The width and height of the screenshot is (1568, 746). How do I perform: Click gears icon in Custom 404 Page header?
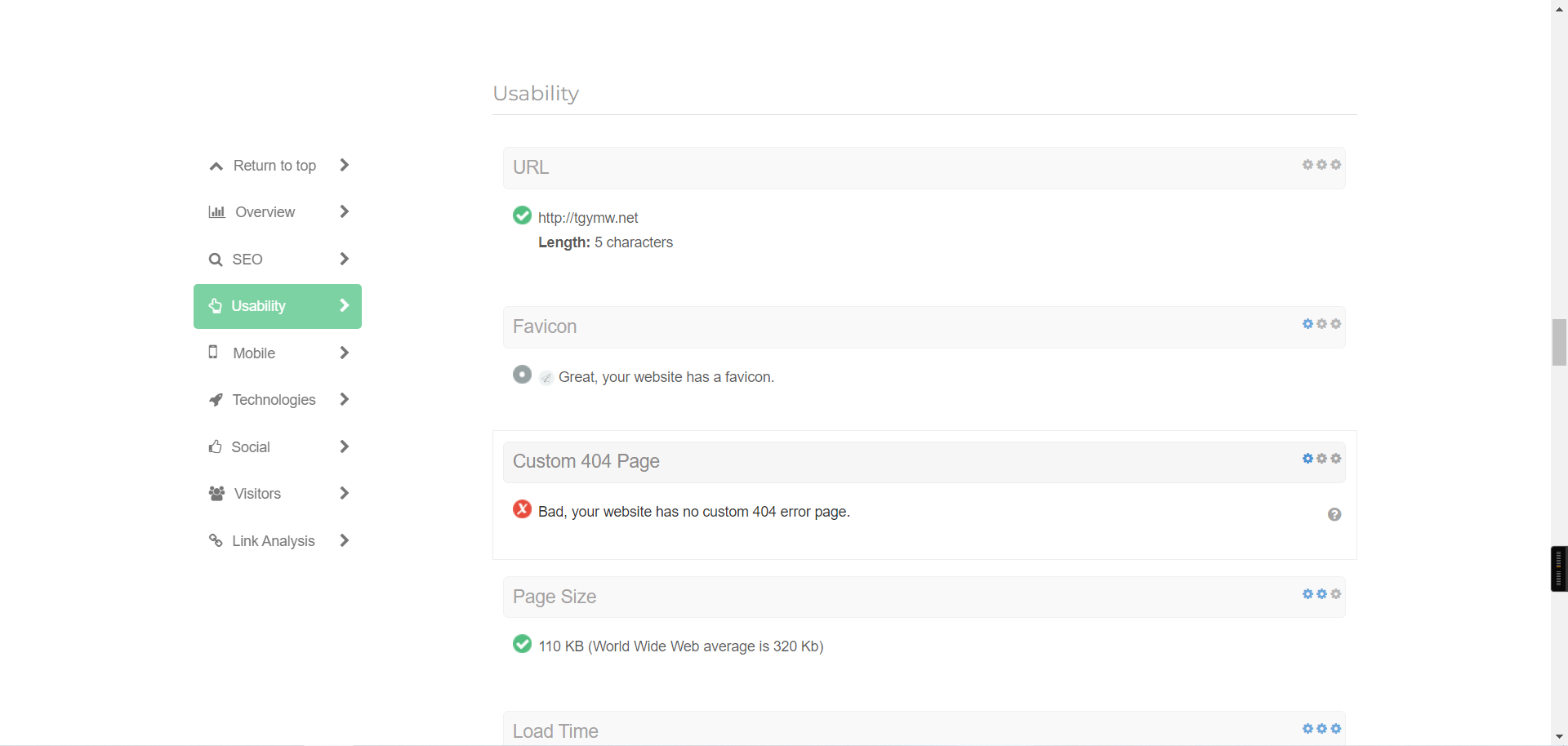click(1321, 459)
